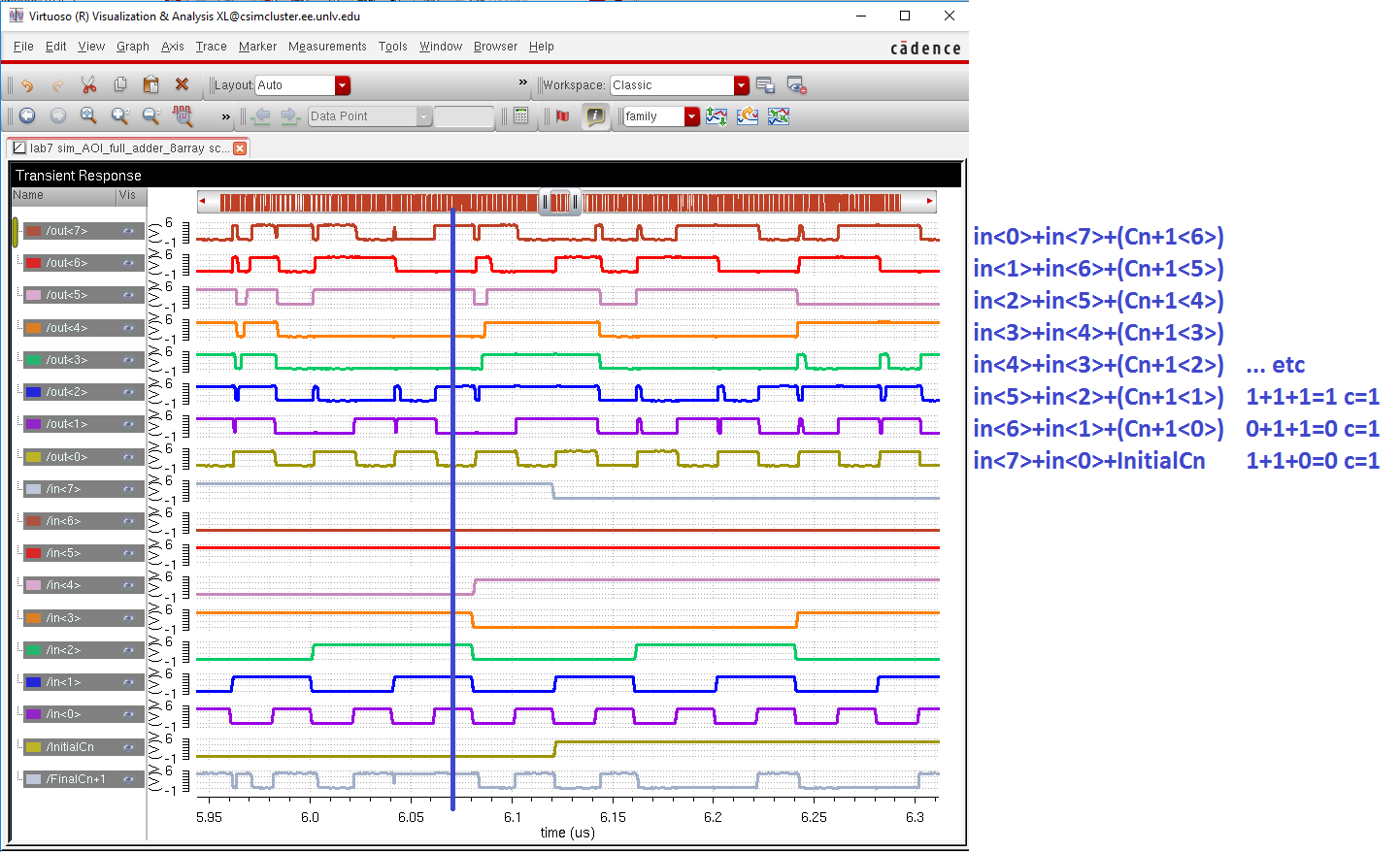Open the Marker menu
This screenshot has height=852, width=1400.
tap(257, 47)
